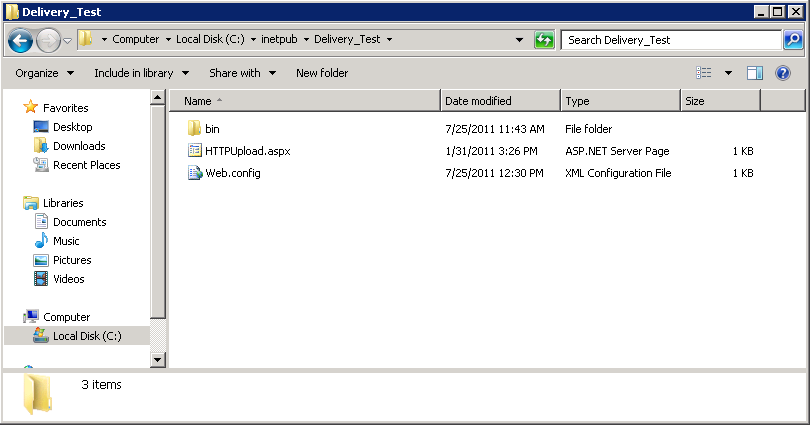The width and height of the screenshot is (810, 425).
Task: Expand the address bar history dropdown
Action: click(520, 40)
